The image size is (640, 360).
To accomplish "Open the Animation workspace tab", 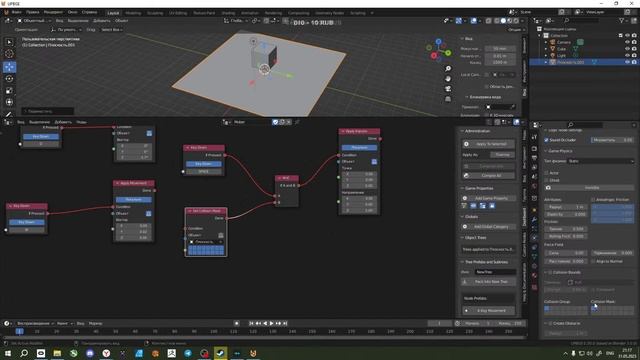I will pos(250,13).
